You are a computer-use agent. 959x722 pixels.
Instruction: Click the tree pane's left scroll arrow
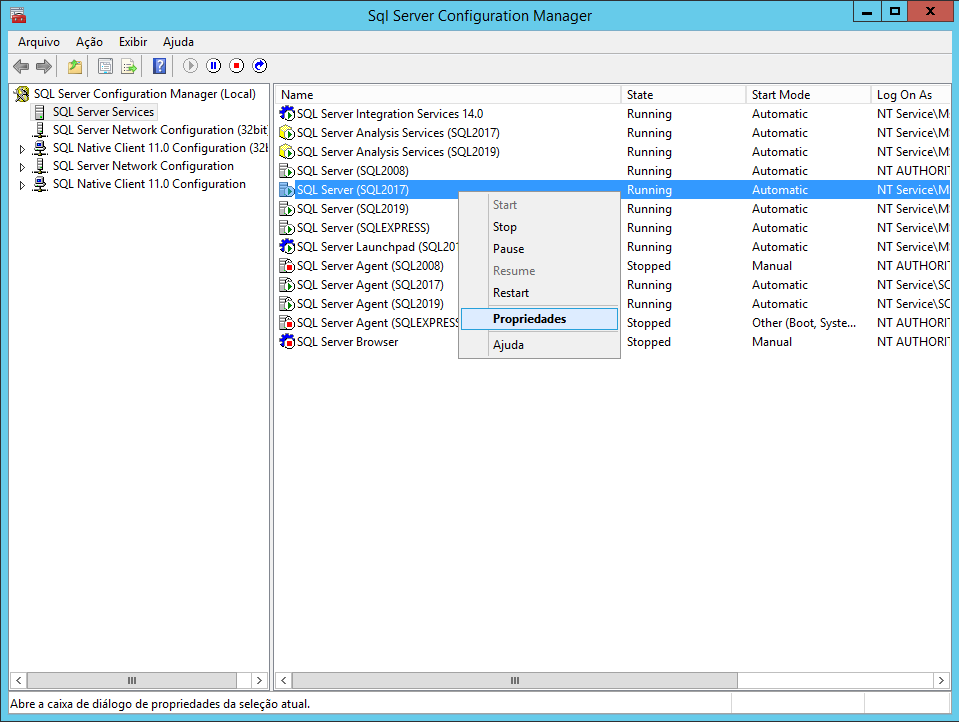point(18,680)
